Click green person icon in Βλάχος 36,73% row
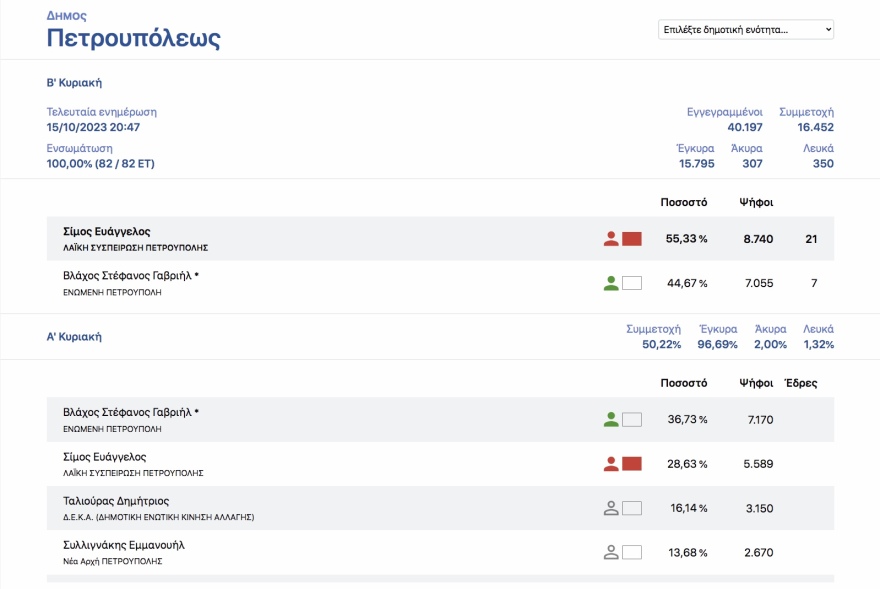 [611, 420]
